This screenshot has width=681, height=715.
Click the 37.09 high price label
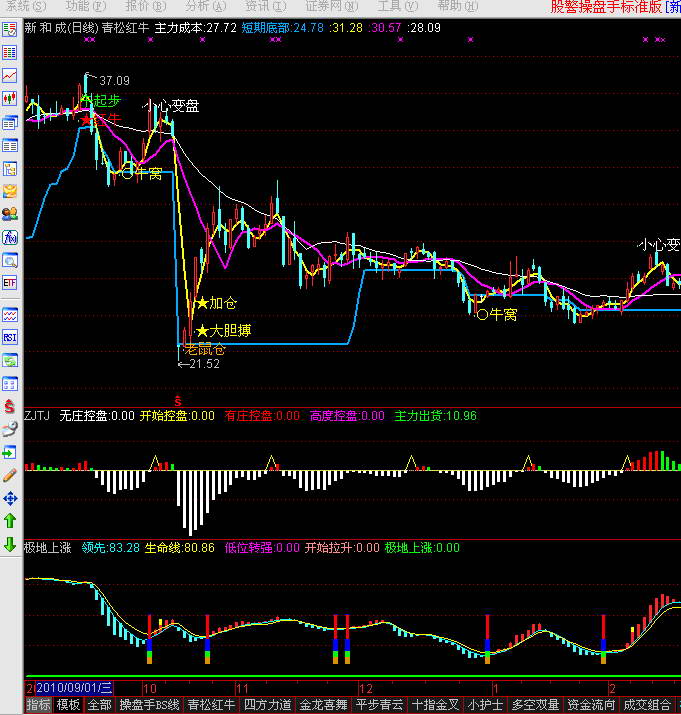(114, 81)
